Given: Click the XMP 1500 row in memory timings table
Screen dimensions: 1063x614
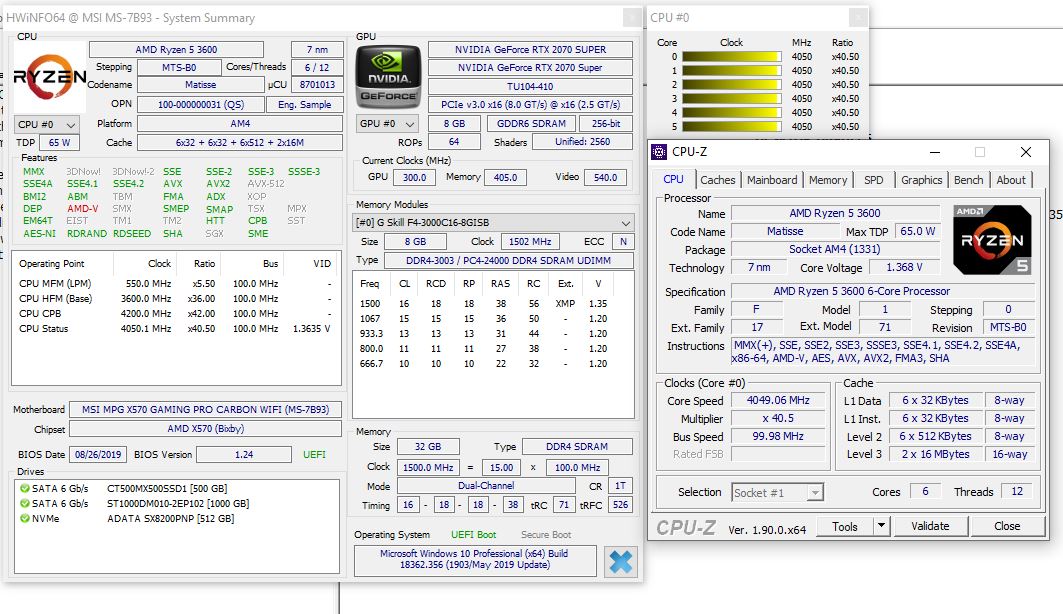Looking at the screenshot, I should 492,304.
